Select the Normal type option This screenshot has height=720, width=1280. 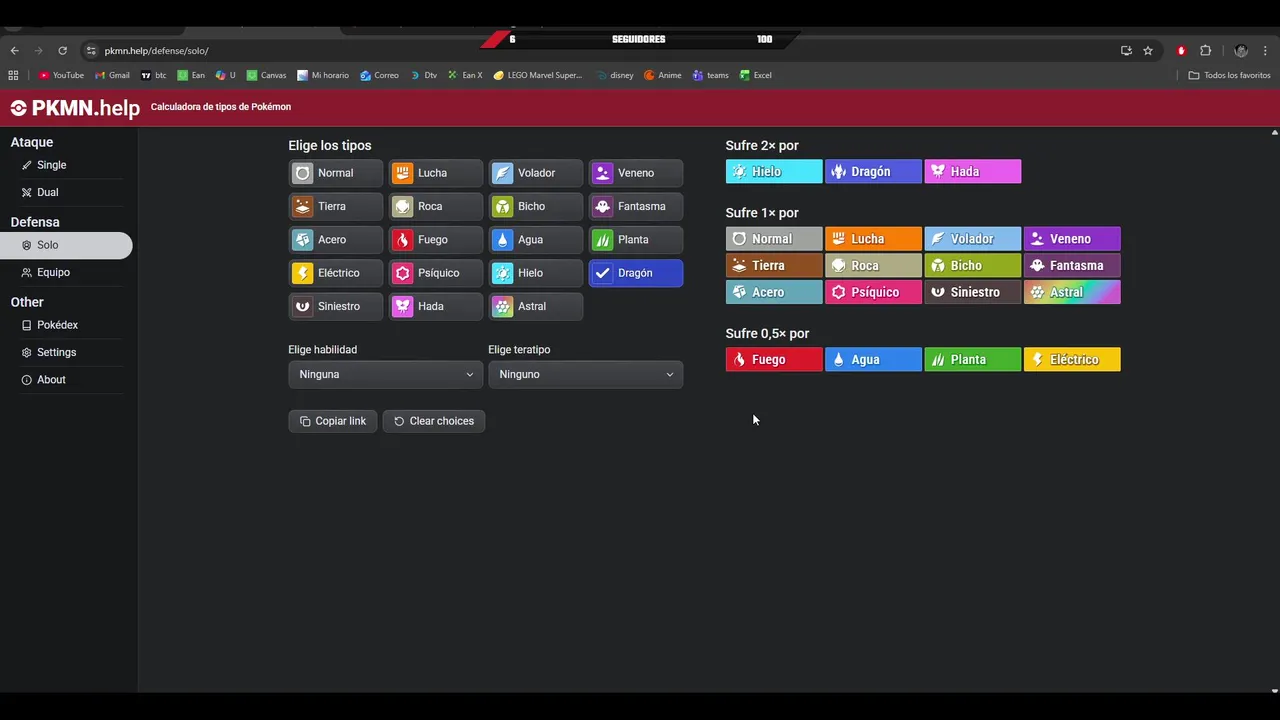(x=336, y=173)
